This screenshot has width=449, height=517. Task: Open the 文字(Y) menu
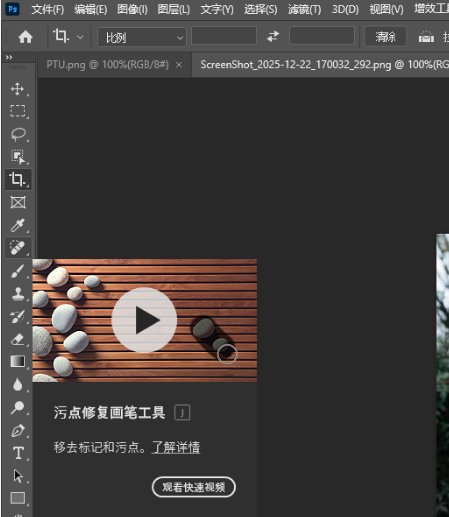217,9
